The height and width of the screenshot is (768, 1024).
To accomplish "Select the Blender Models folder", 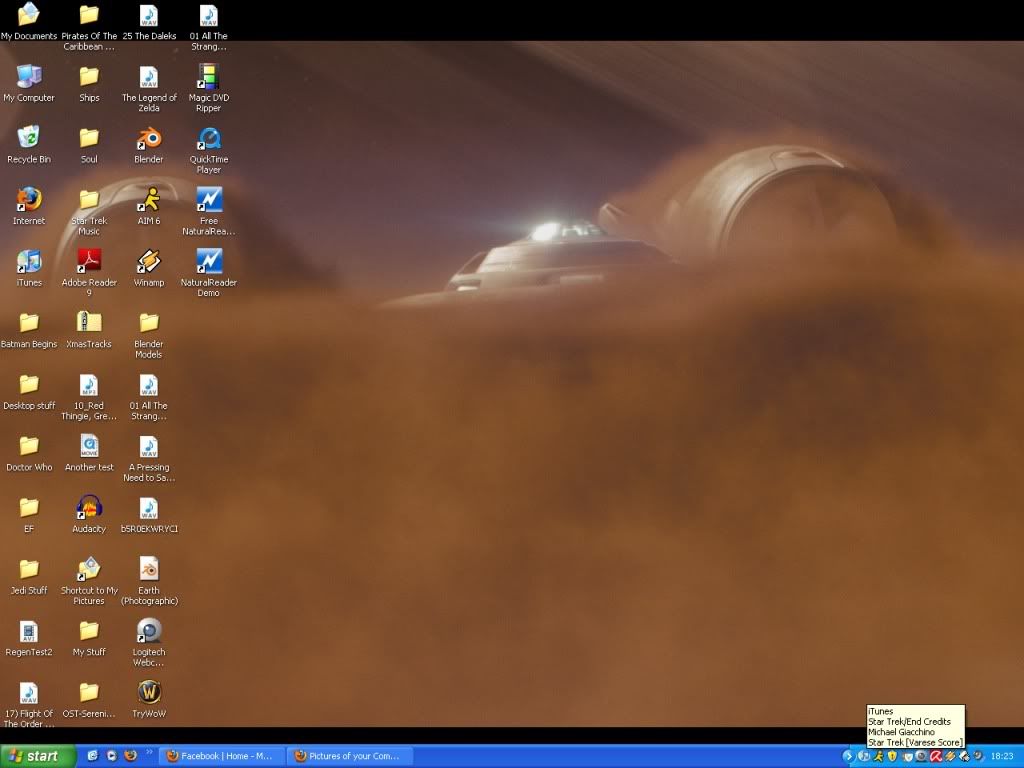I will [x=149, y=323].
